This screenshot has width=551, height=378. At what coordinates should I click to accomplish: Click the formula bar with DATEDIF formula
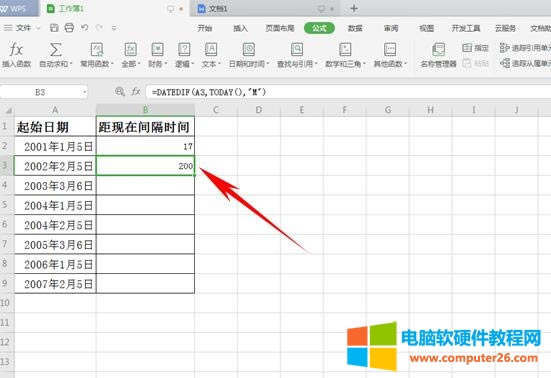tap(348, 92)
